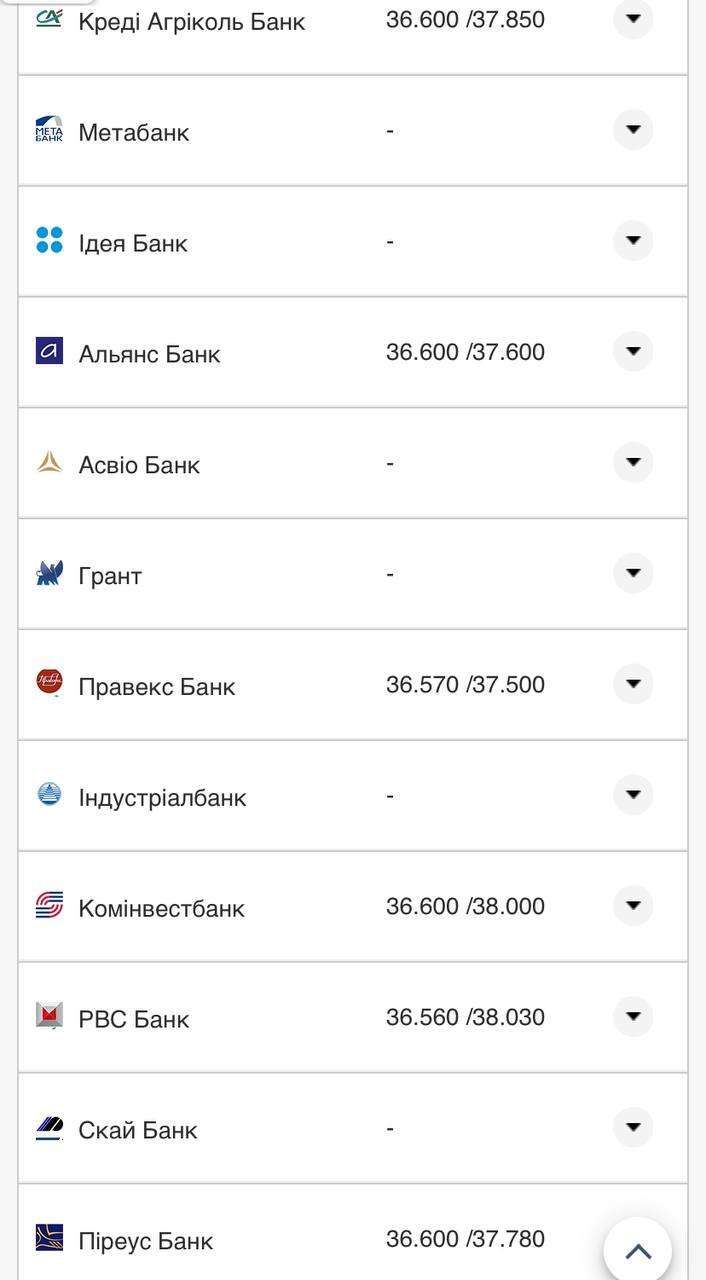Click the Альянс Банк logo icon
This screenshot has width=706, height=1280.
(49, 351)
